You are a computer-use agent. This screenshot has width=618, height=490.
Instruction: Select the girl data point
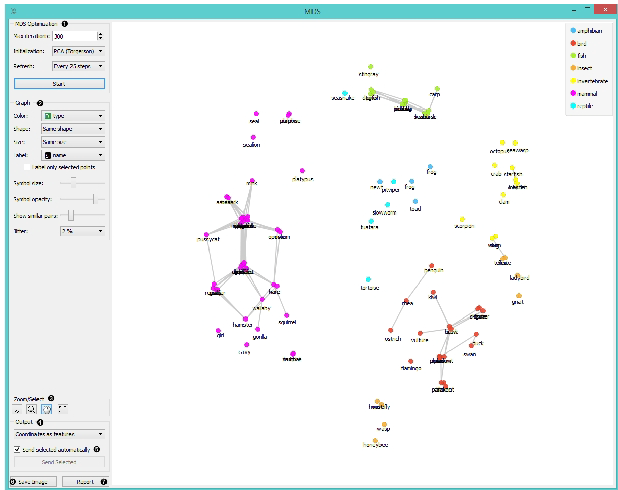[x=218, y=330]
